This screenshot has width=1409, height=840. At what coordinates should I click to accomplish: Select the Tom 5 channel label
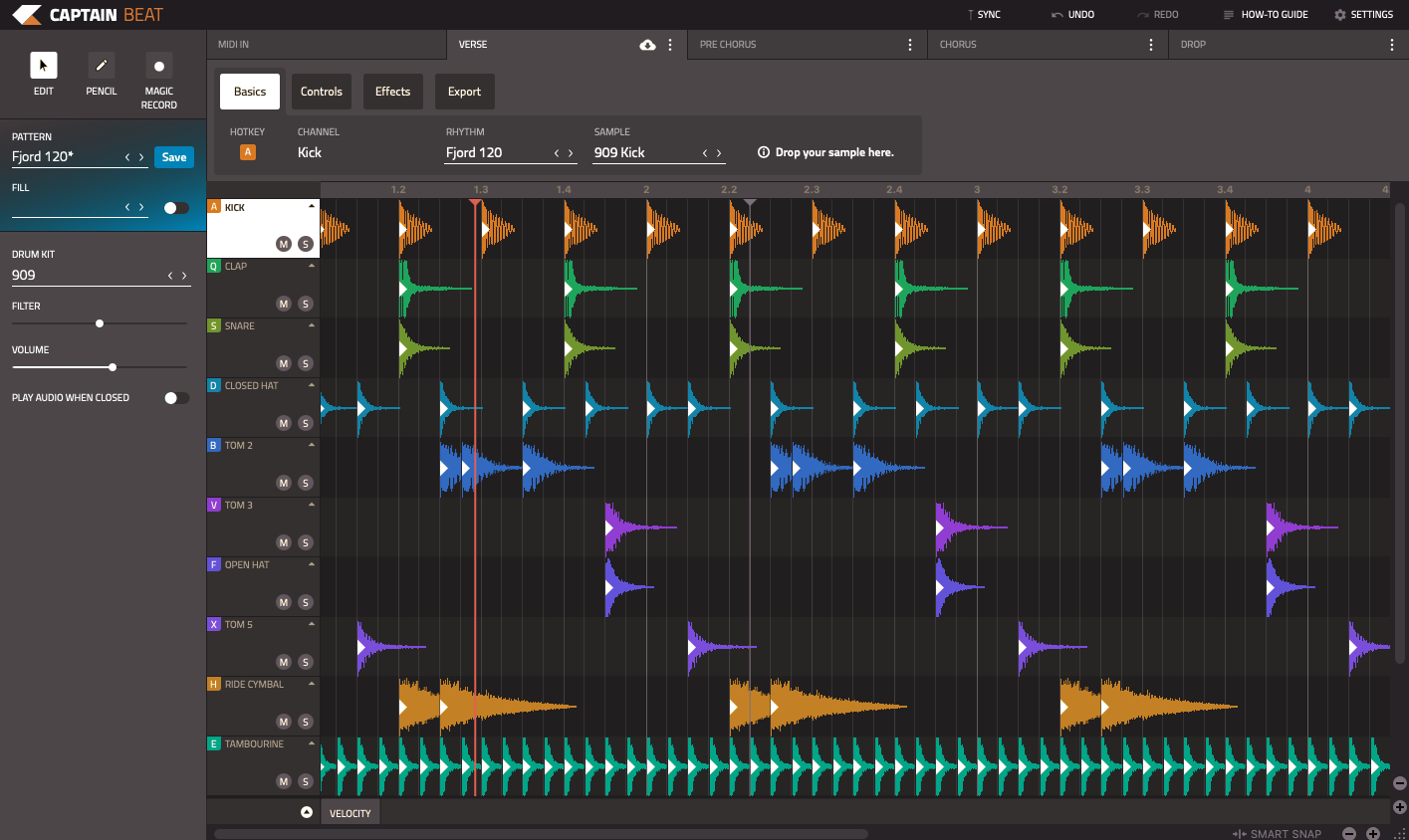point(239,624)
